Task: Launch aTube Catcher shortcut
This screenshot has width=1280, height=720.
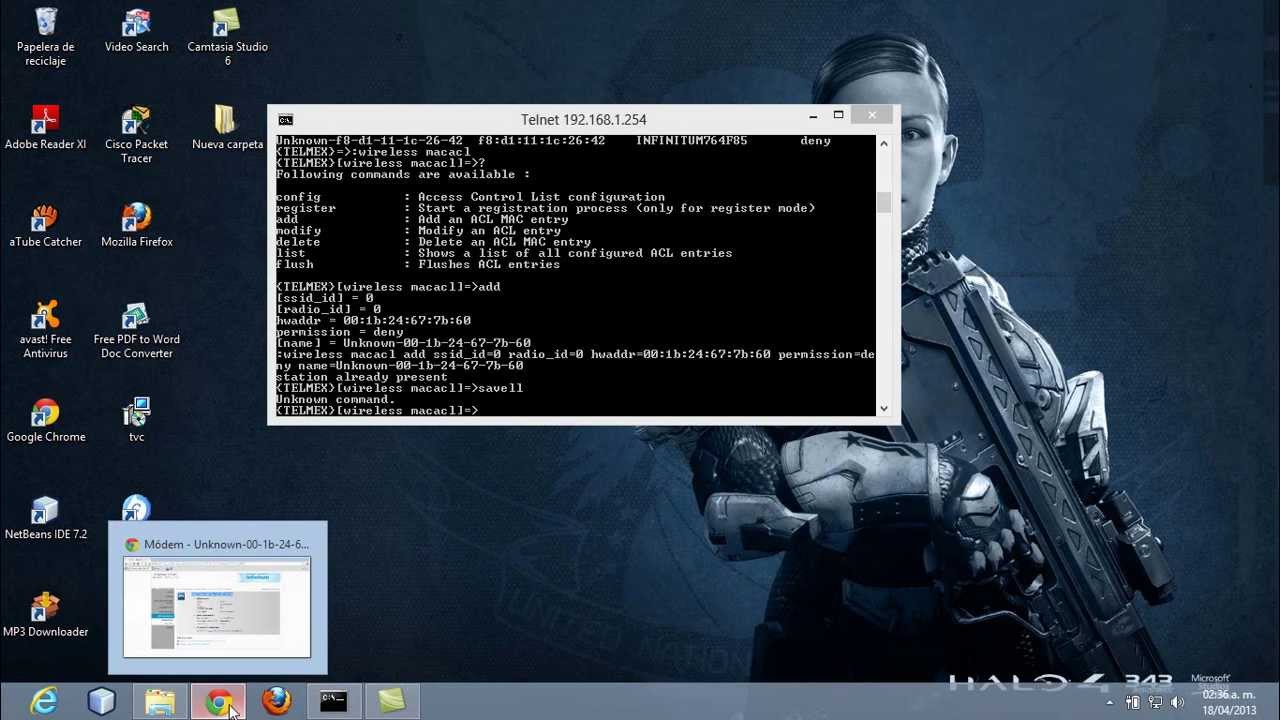Action: pos(45,225)
